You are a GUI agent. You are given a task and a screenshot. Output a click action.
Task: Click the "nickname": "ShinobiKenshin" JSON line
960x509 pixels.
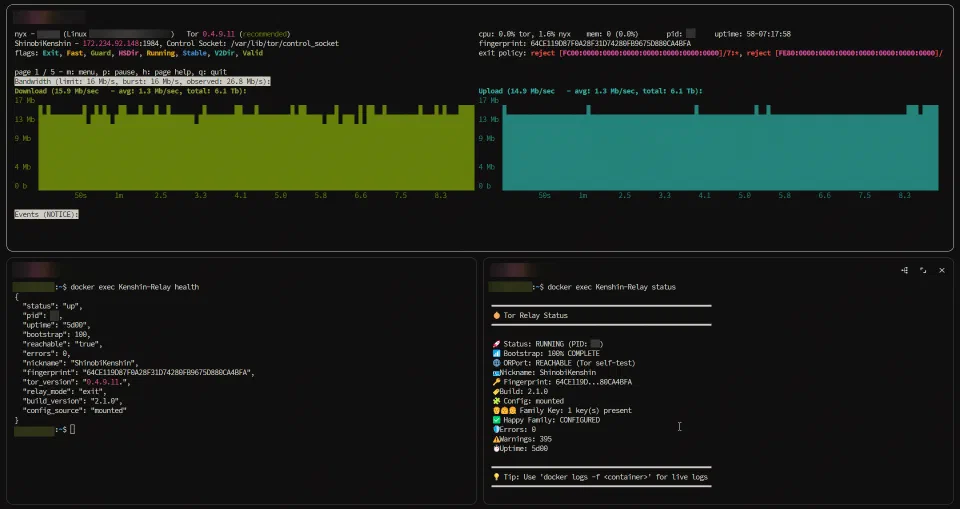point(80,363)
